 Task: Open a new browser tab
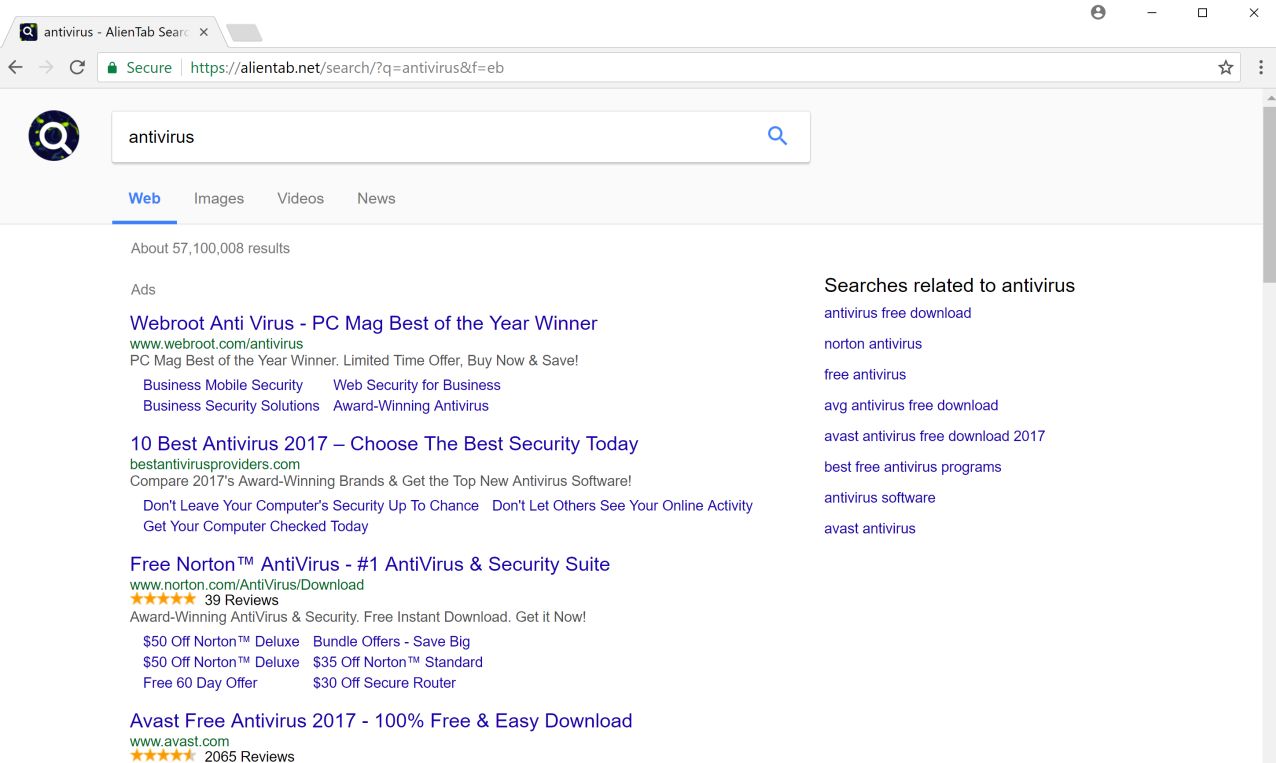[x=243, y=31]
